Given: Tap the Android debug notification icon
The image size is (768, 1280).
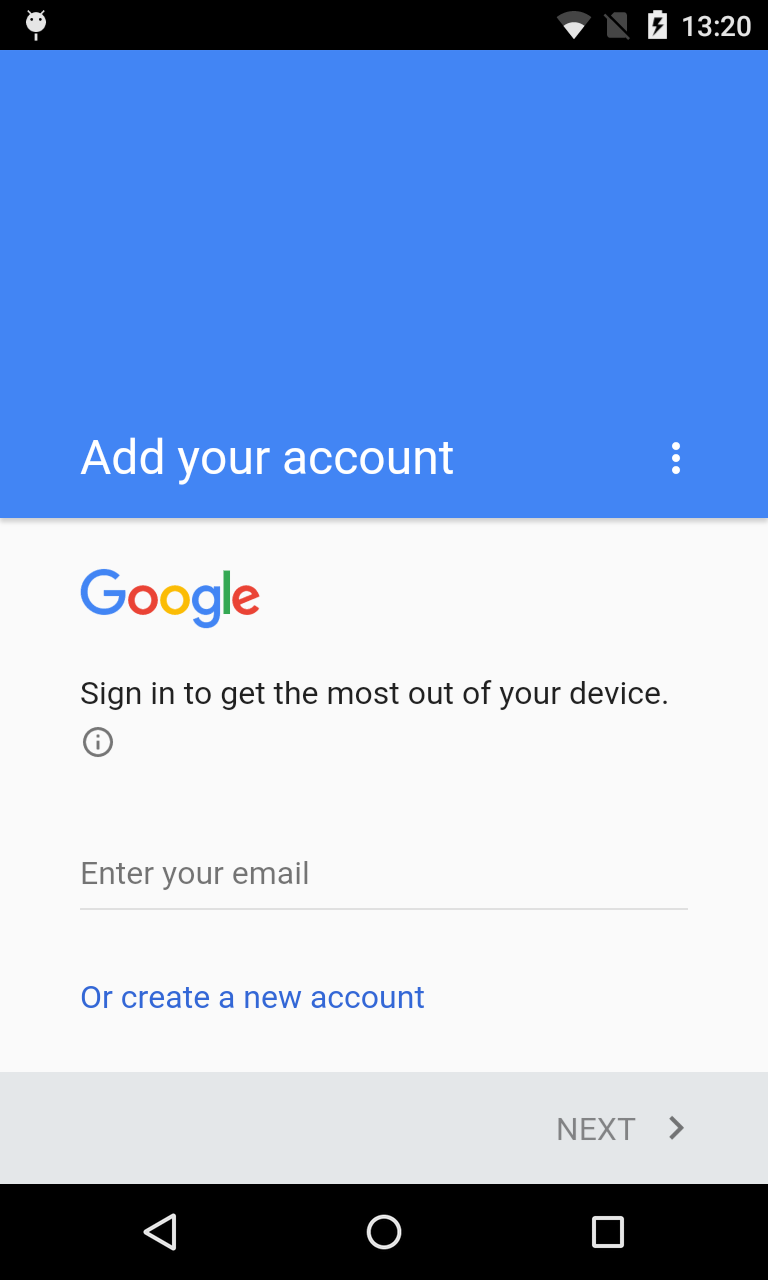Looking at the screenshot, I should click(x=36, y=24).
